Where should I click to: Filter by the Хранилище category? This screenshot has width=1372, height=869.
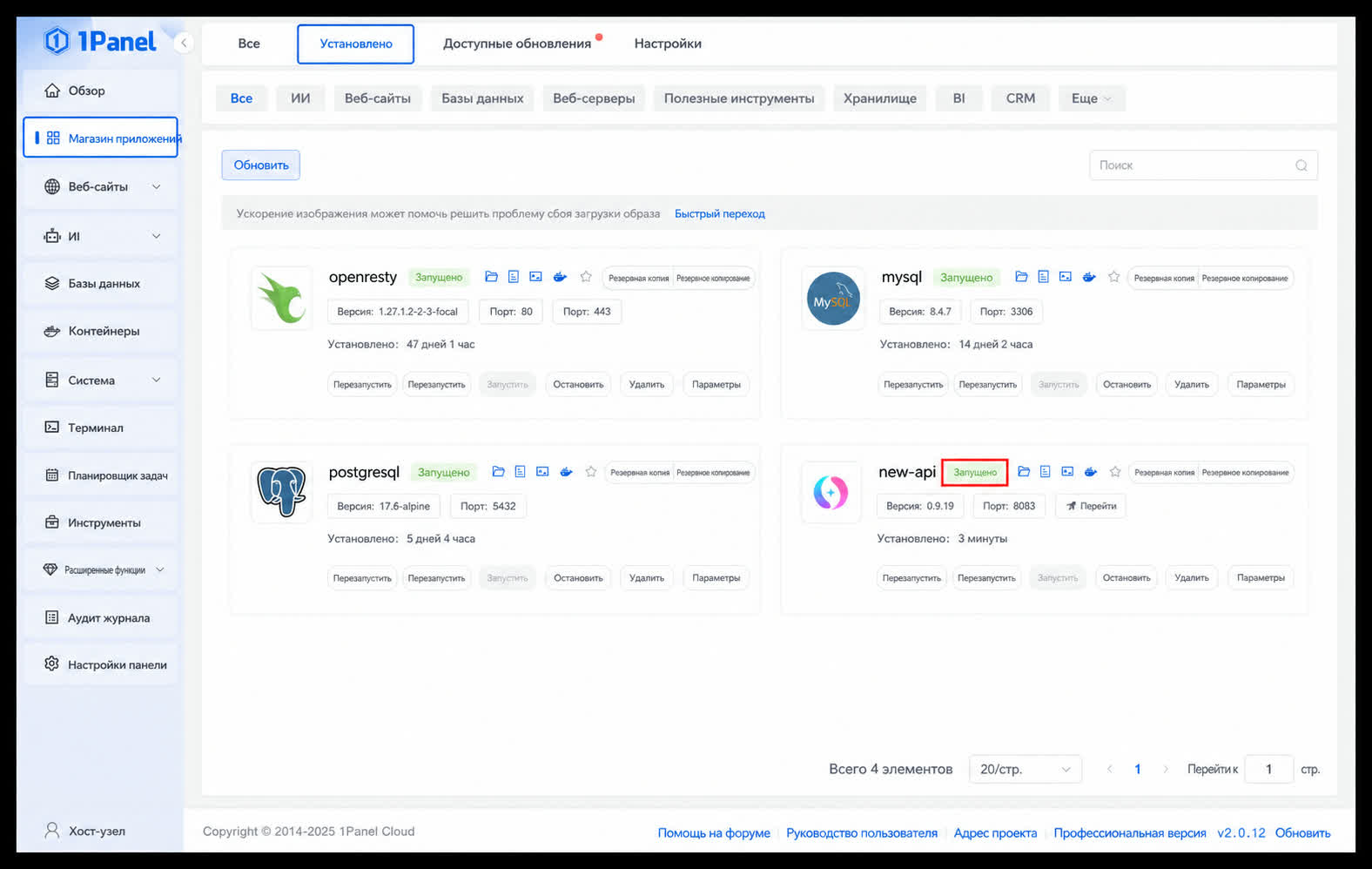pyautogui.click(x=880, y=98)
